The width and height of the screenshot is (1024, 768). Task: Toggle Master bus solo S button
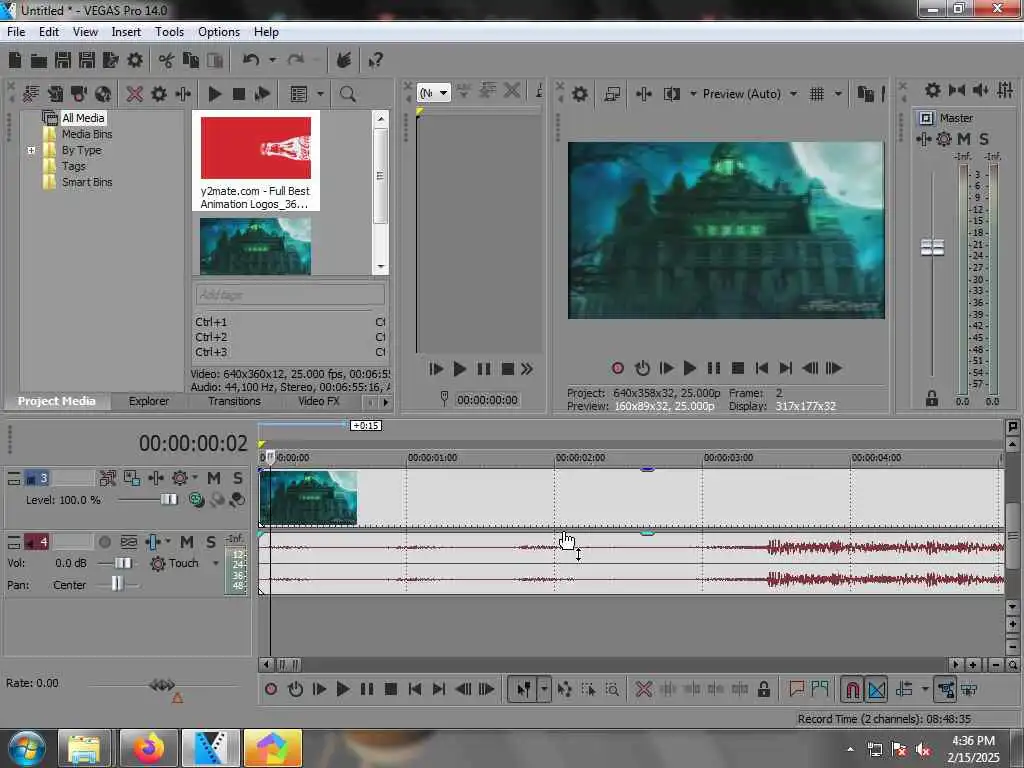point(984,139)
